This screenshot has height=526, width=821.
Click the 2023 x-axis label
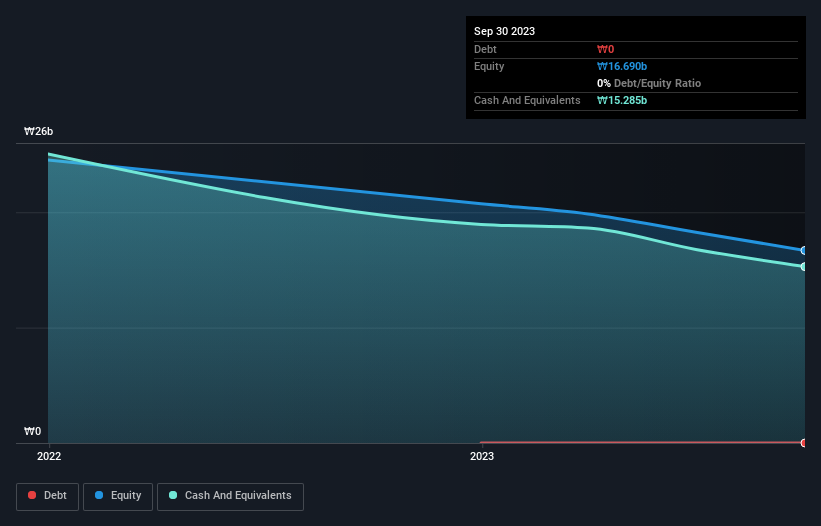point(482,456)
